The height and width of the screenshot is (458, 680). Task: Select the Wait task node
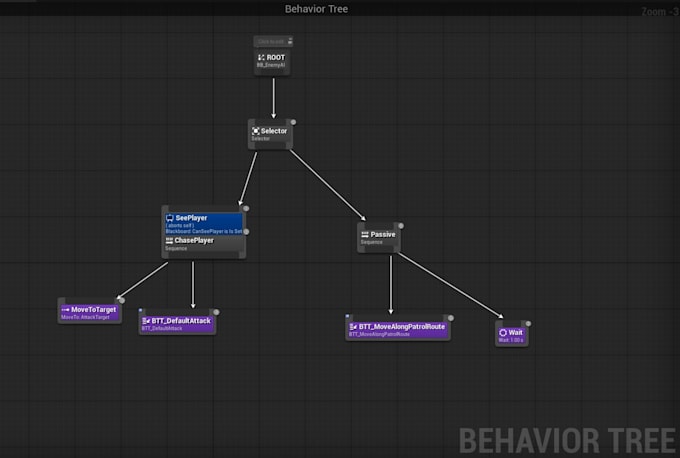[511, 335]
